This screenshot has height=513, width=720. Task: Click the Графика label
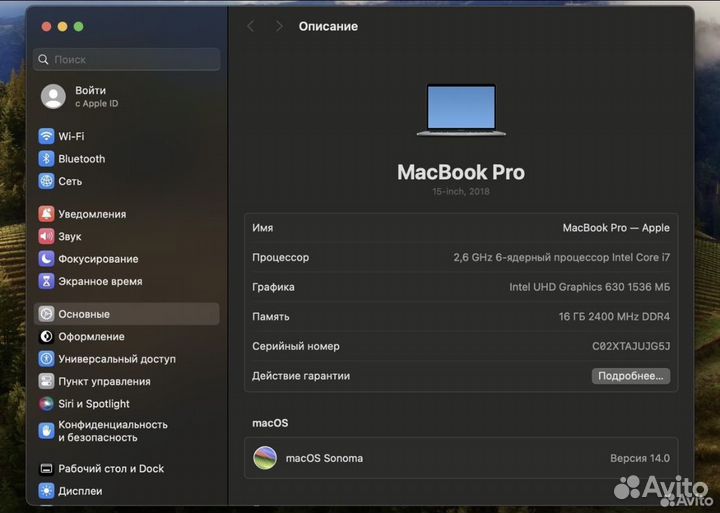point(273,287)
